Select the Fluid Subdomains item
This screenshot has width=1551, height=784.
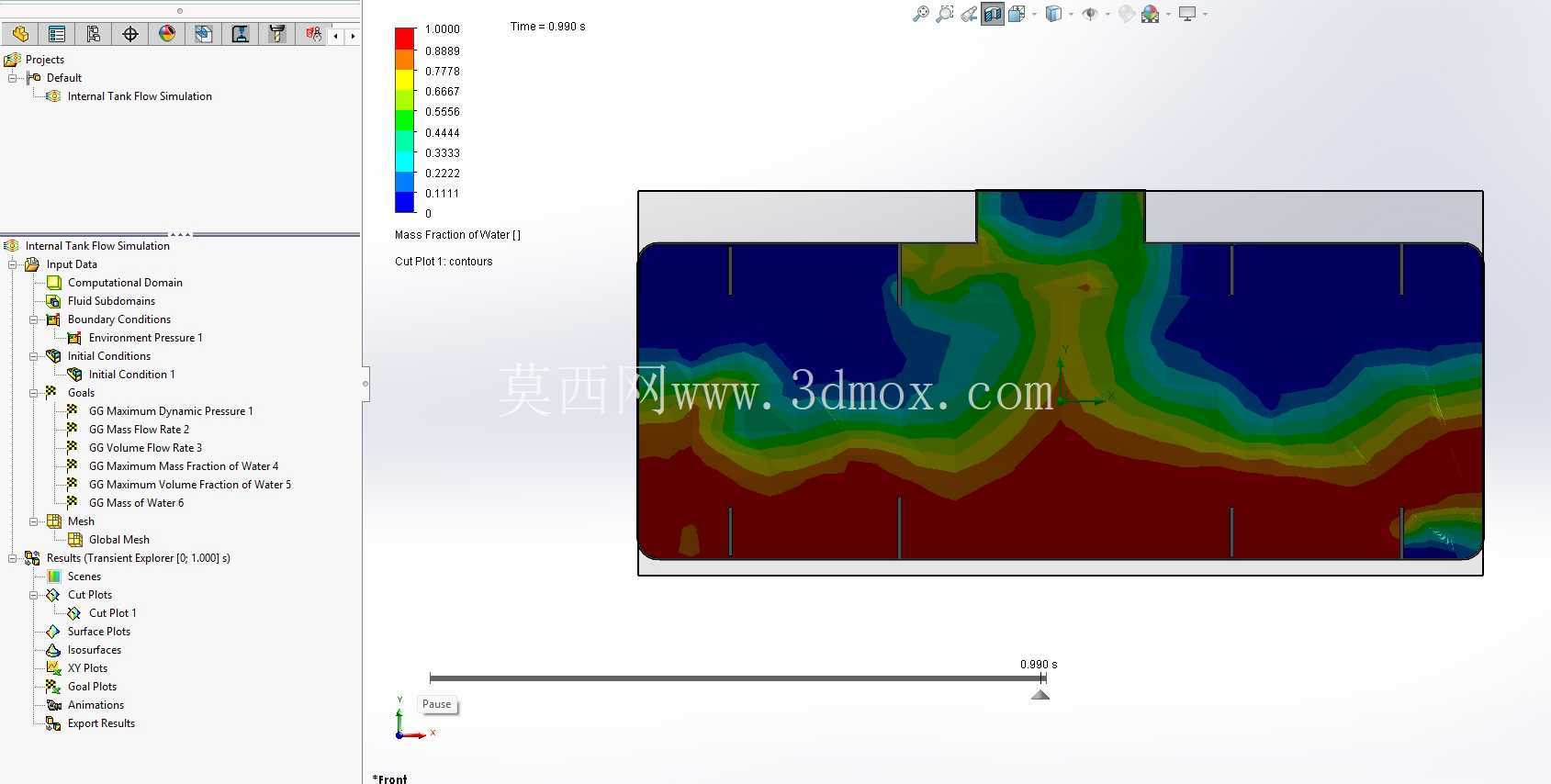[111, 301]
